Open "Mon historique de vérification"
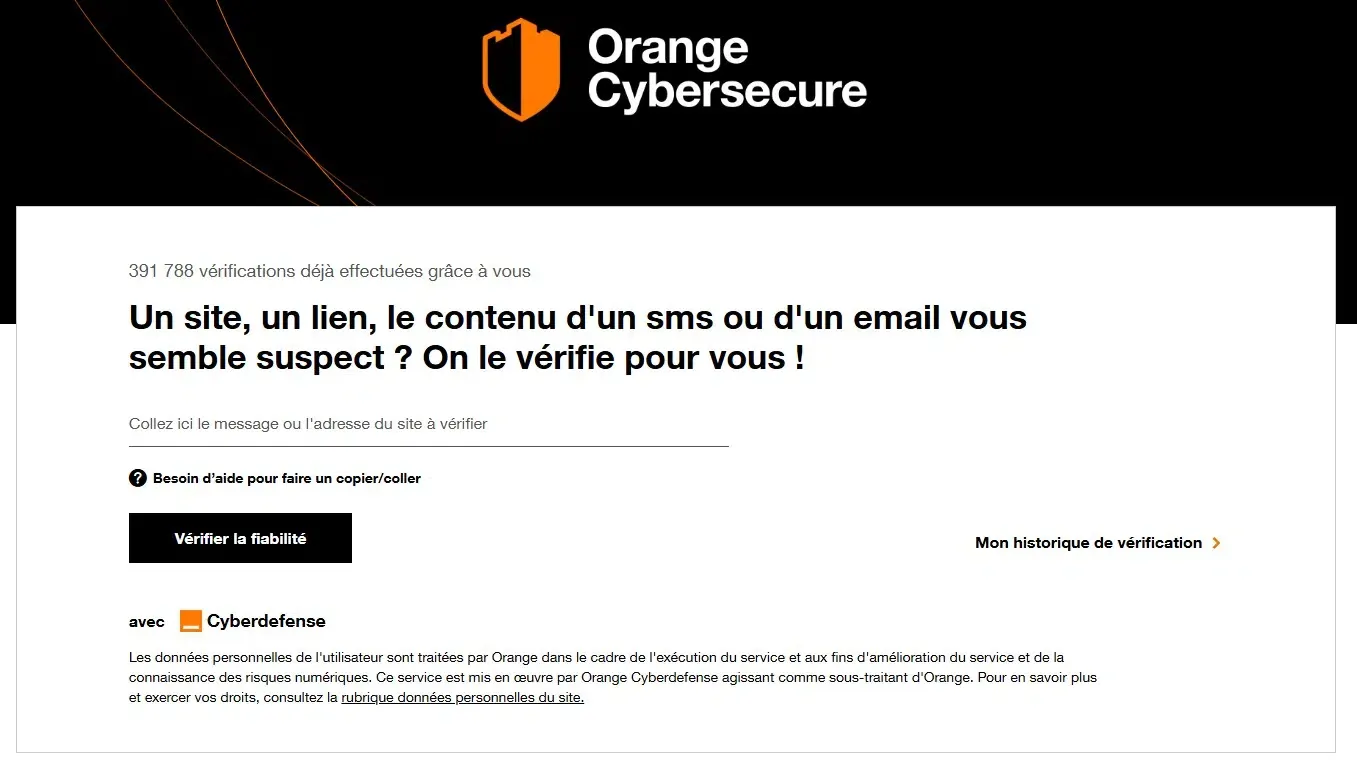 pyautogui.click(x=1088, y=543)
